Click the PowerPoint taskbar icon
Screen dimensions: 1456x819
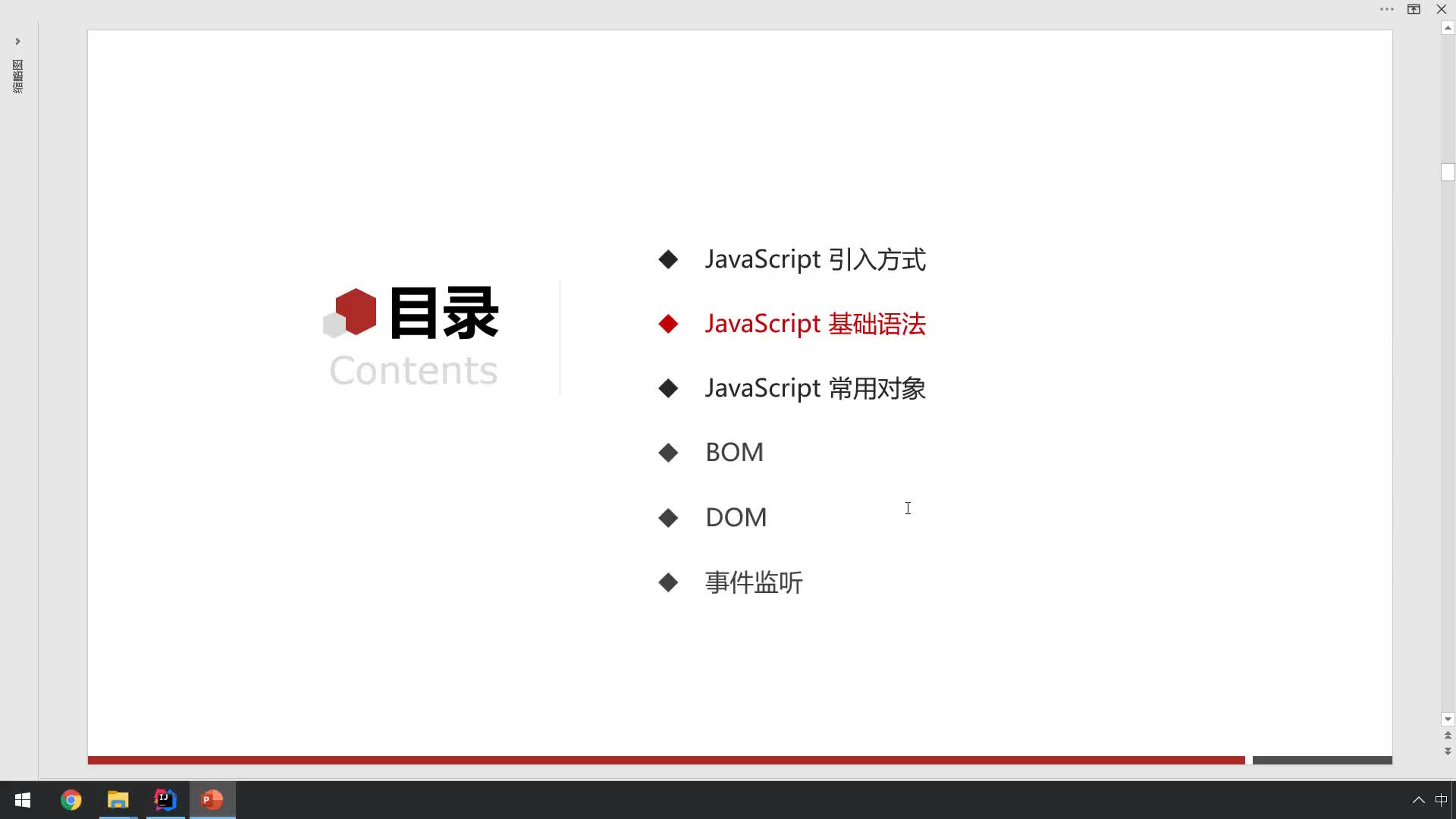pyautogui.click(x=212, y=799)
